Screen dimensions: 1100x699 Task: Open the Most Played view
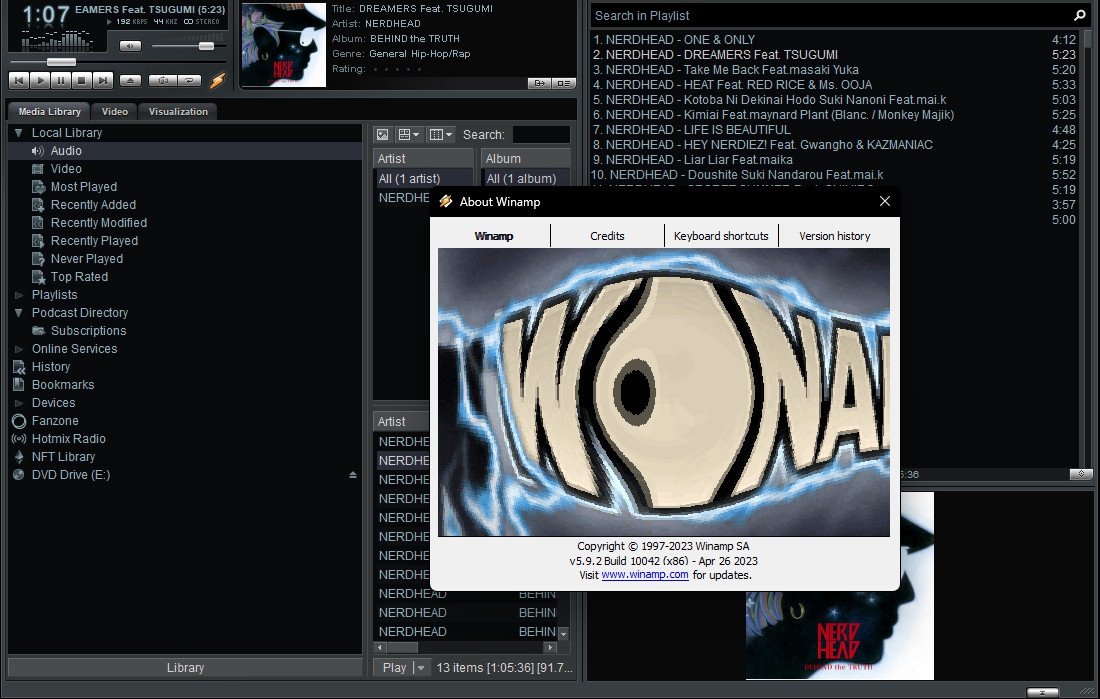click(83, 187)
